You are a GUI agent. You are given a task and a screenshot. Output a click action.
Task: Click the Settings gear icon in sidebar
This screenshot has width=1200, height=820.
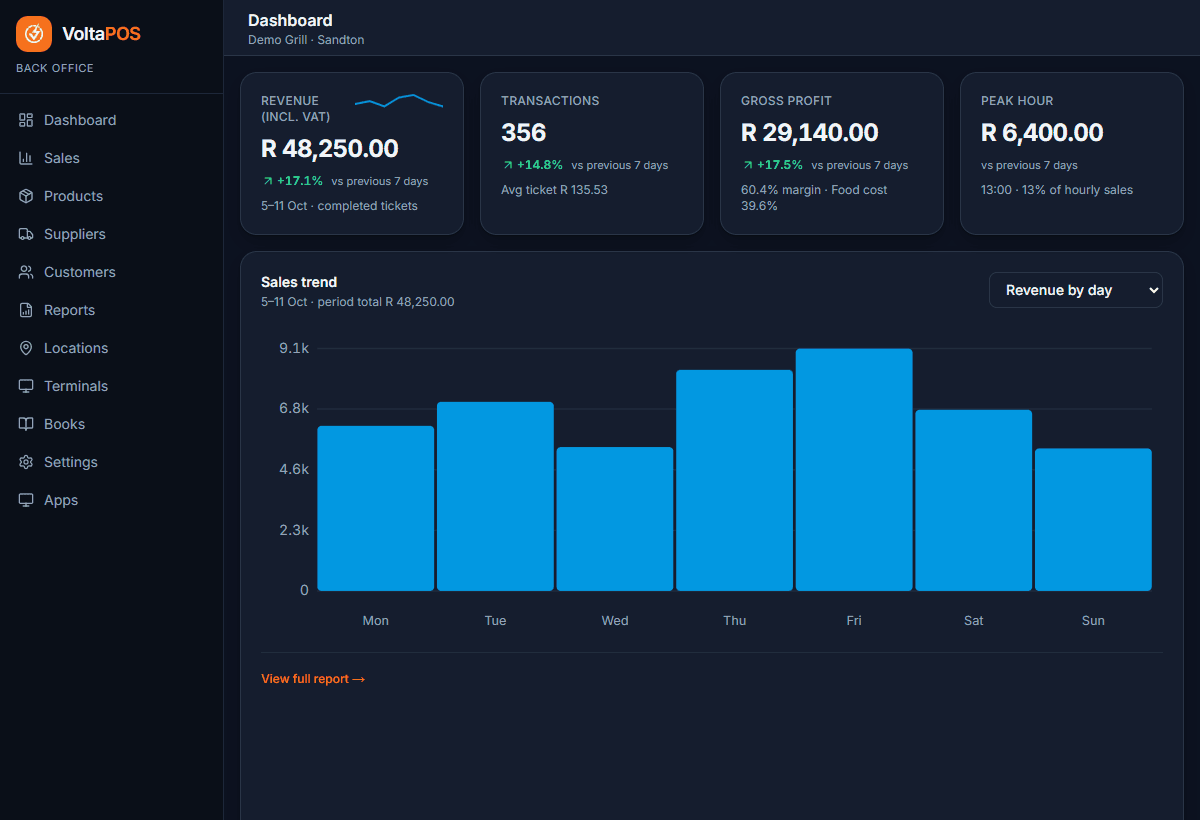pos(26,462)
